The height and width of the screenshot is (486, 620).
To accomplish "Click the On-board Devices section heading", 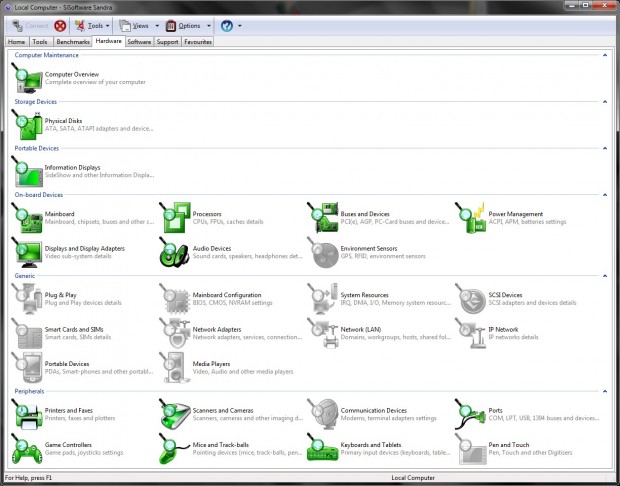I will (39, 195).
